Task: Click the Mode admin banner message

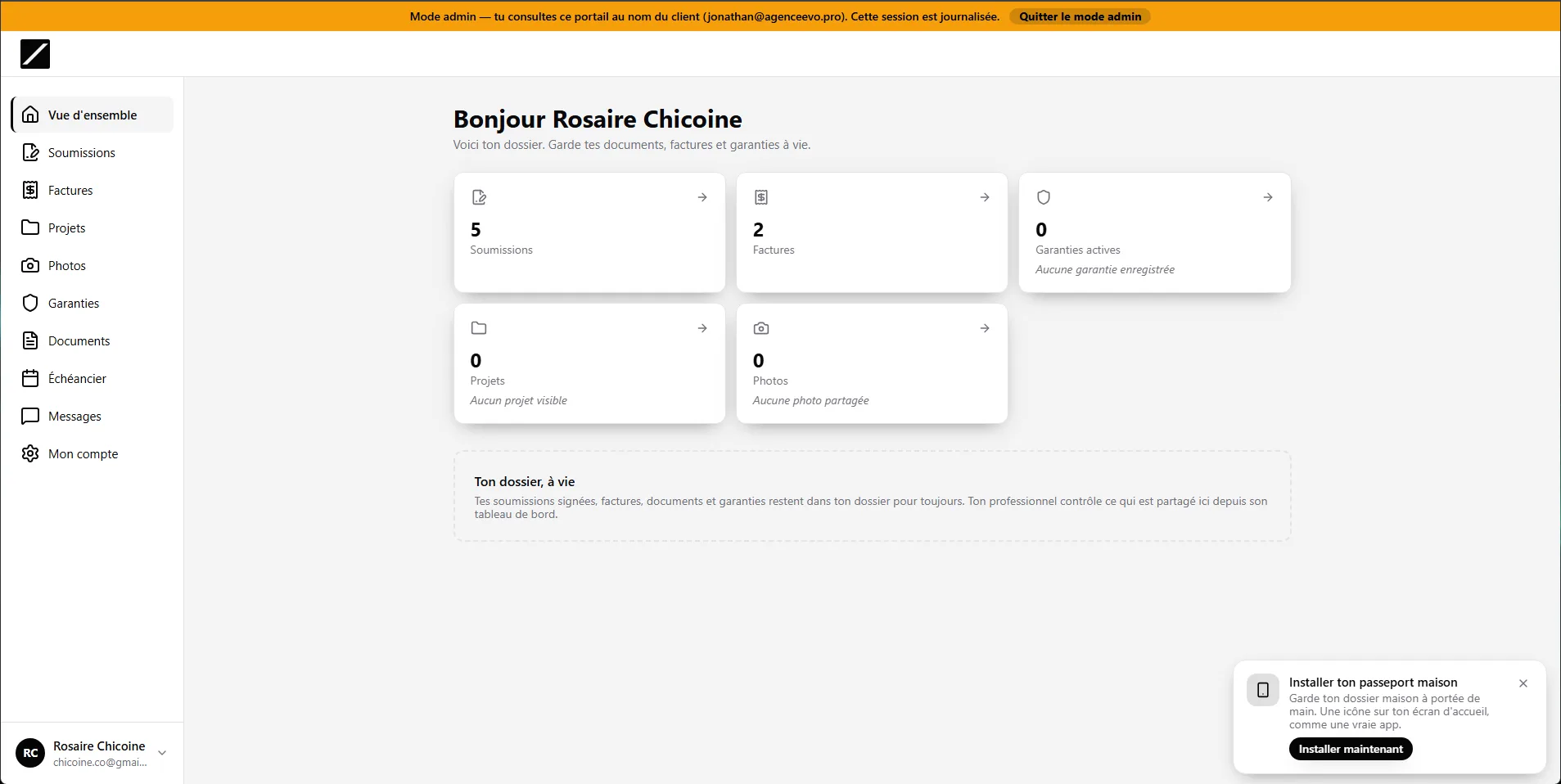Action: click(704, 16)
